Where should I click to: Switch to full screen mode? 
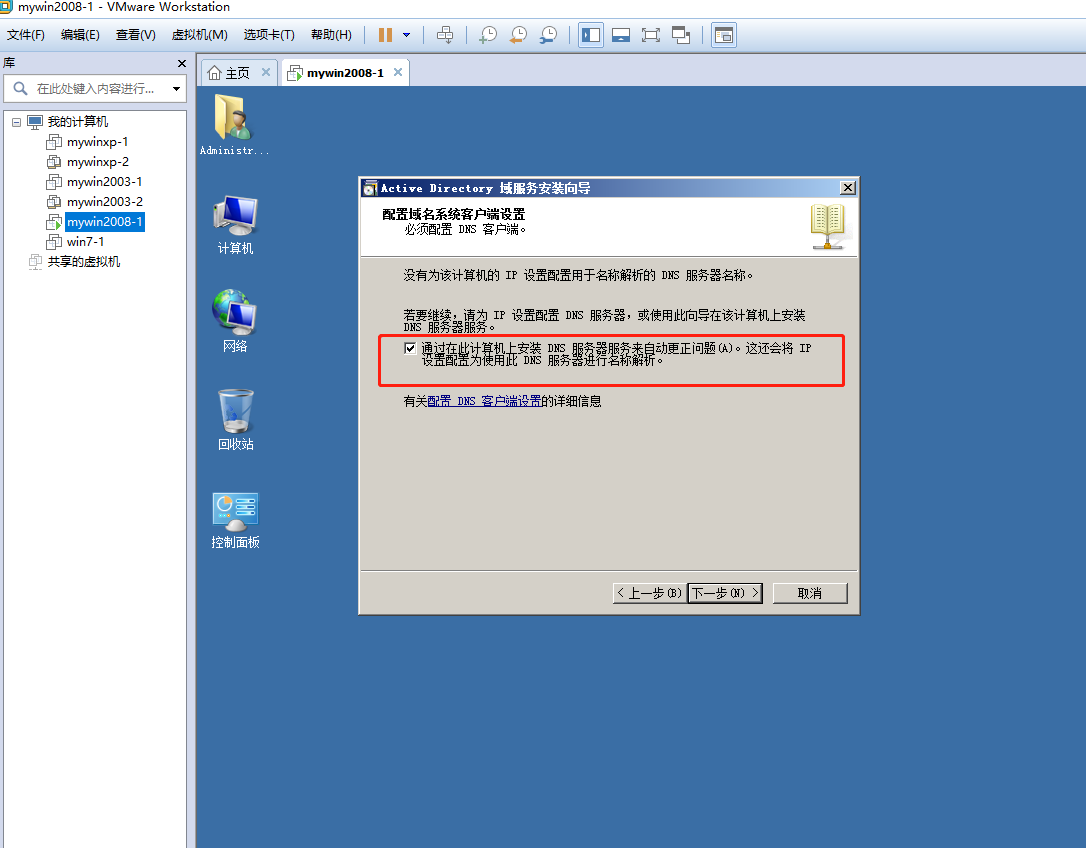coord(650,35)
